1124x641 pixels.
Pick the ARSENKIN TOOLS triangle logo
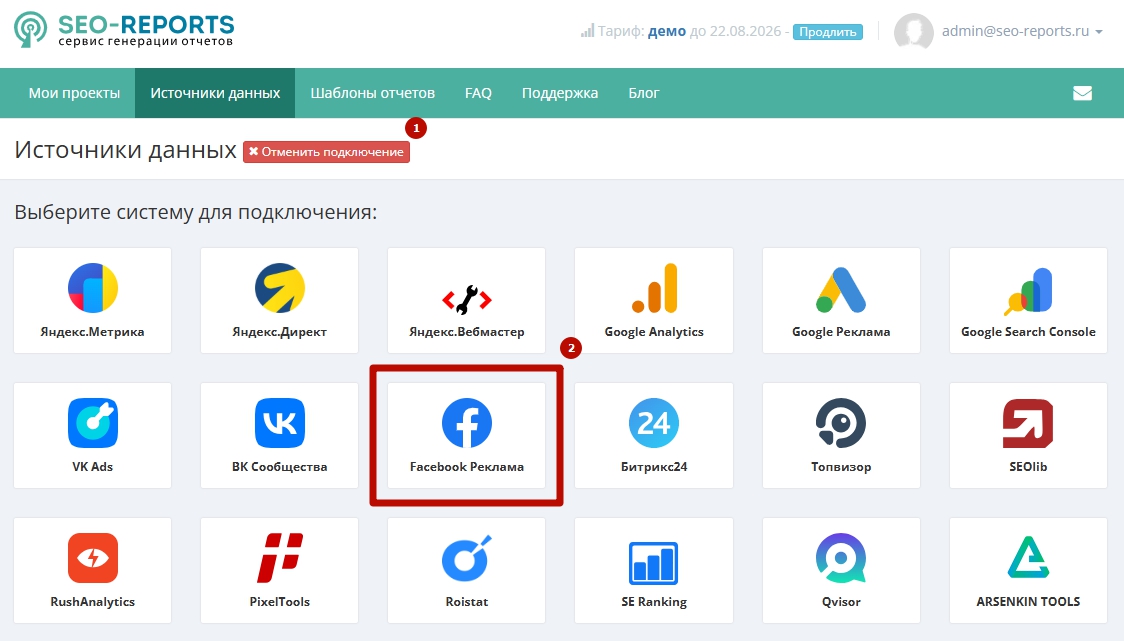(x=1028, y=557)
